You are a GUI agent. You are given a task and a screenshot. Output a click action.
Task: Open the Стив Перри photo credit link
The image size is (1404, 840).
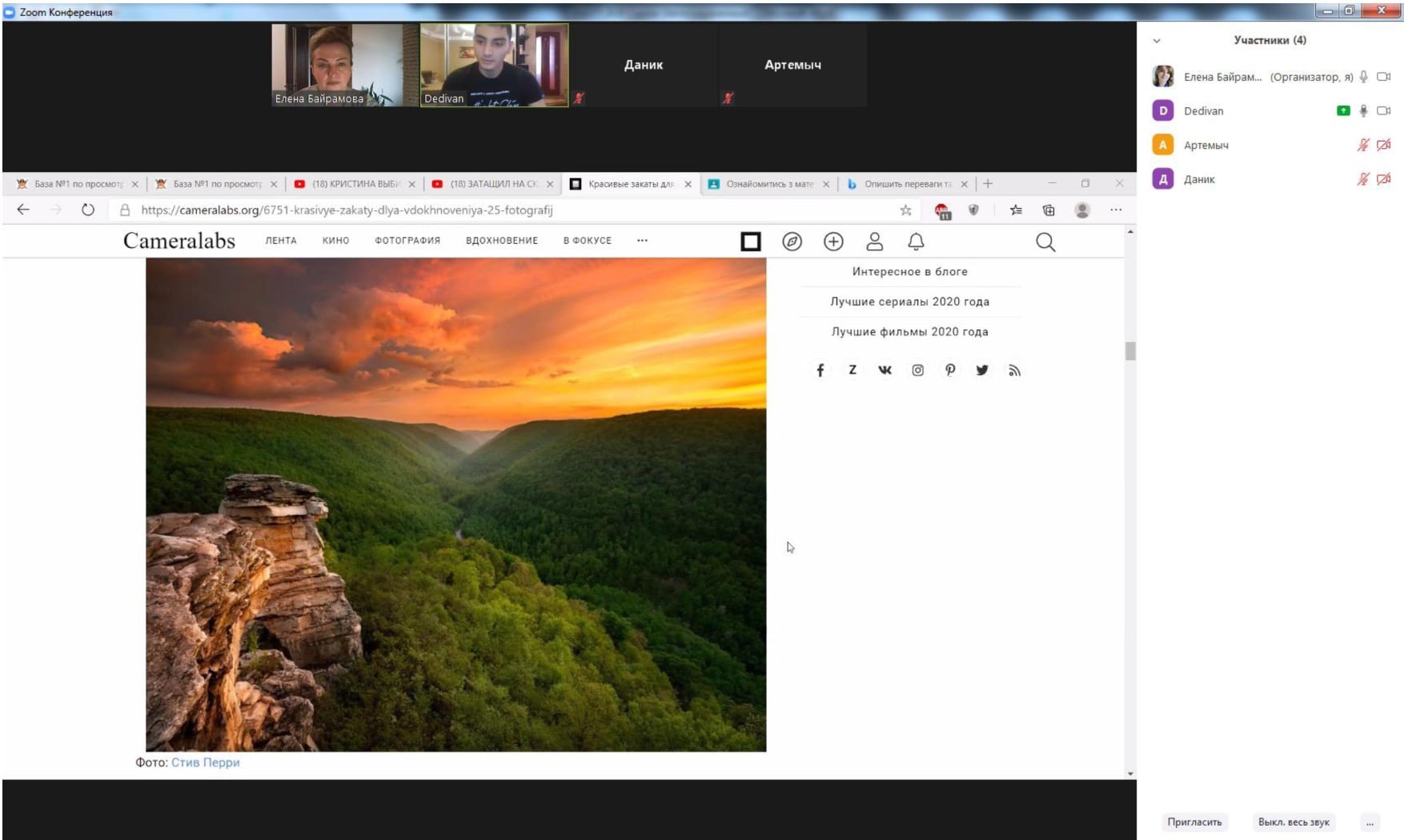[x=206, y=762]
